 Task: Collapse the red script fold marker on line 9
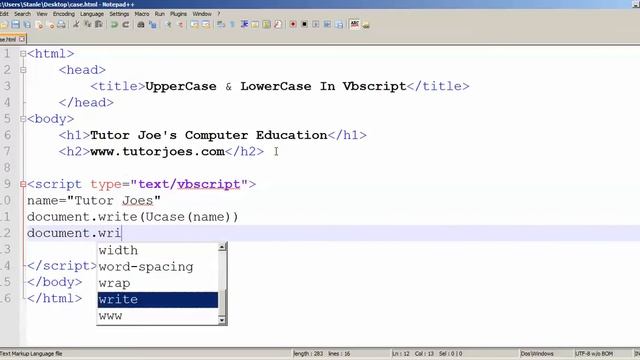[x=23, y=184]
